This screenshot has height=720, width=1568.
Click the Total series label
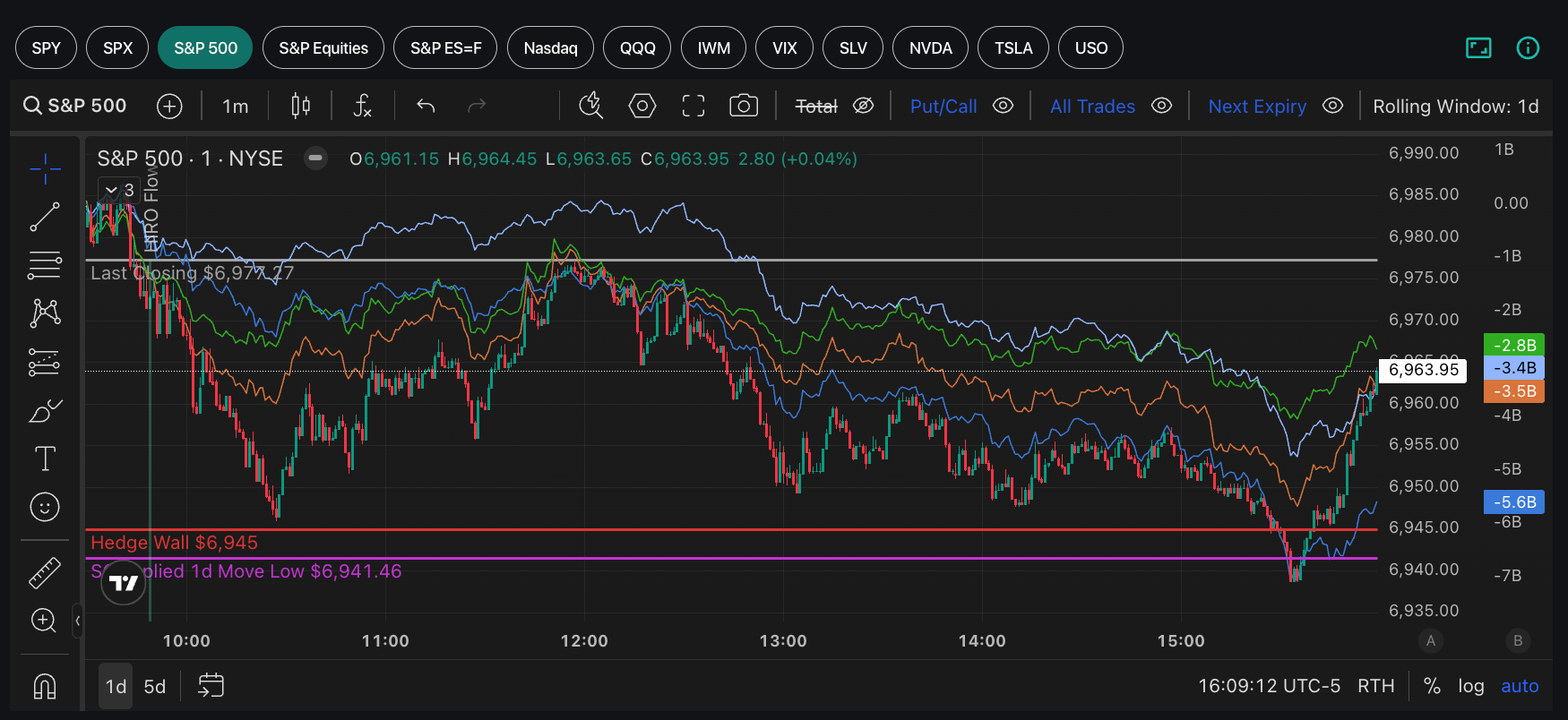pos(816,107)
